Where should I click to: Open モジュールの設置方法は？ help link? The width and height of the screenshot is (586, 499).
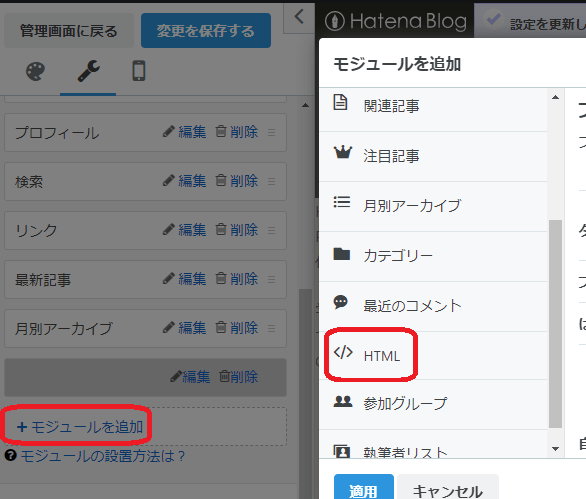tap(103, 456)
